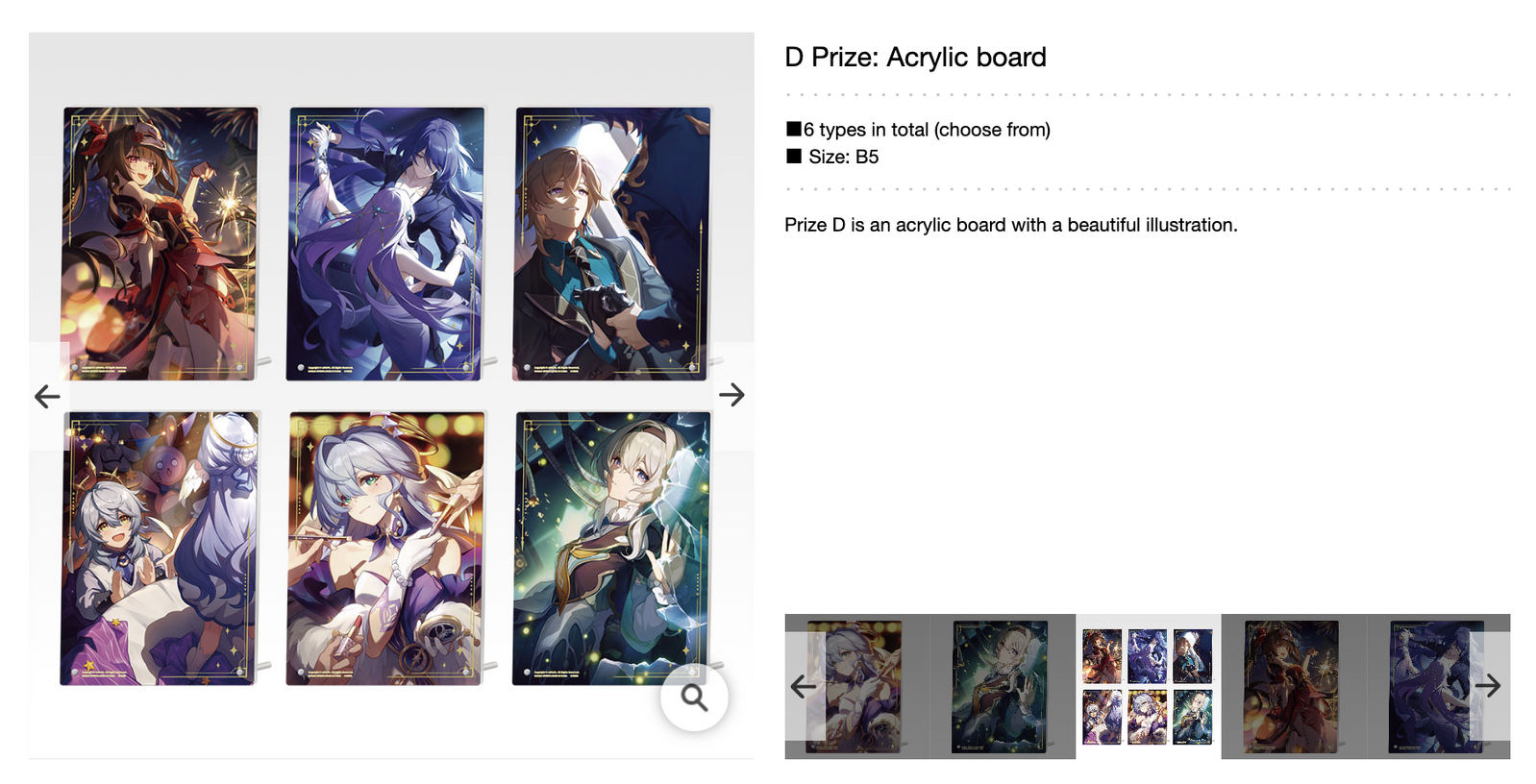Go to previous image with main left arrow

47,396
